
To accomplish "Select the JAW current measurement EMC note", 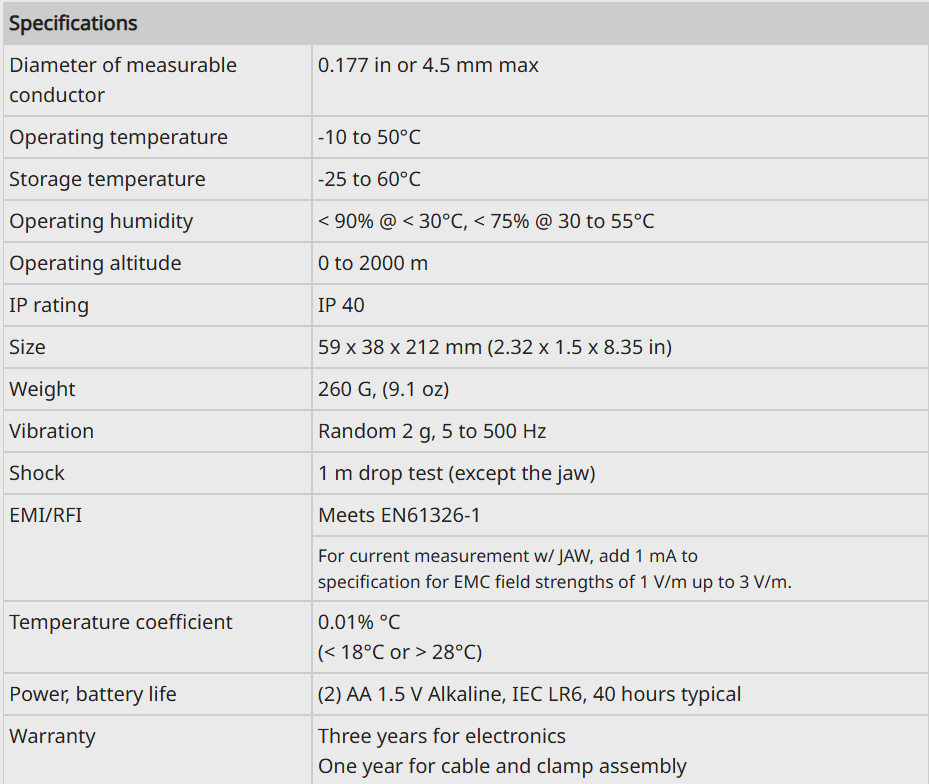I will tap(555, 569).
